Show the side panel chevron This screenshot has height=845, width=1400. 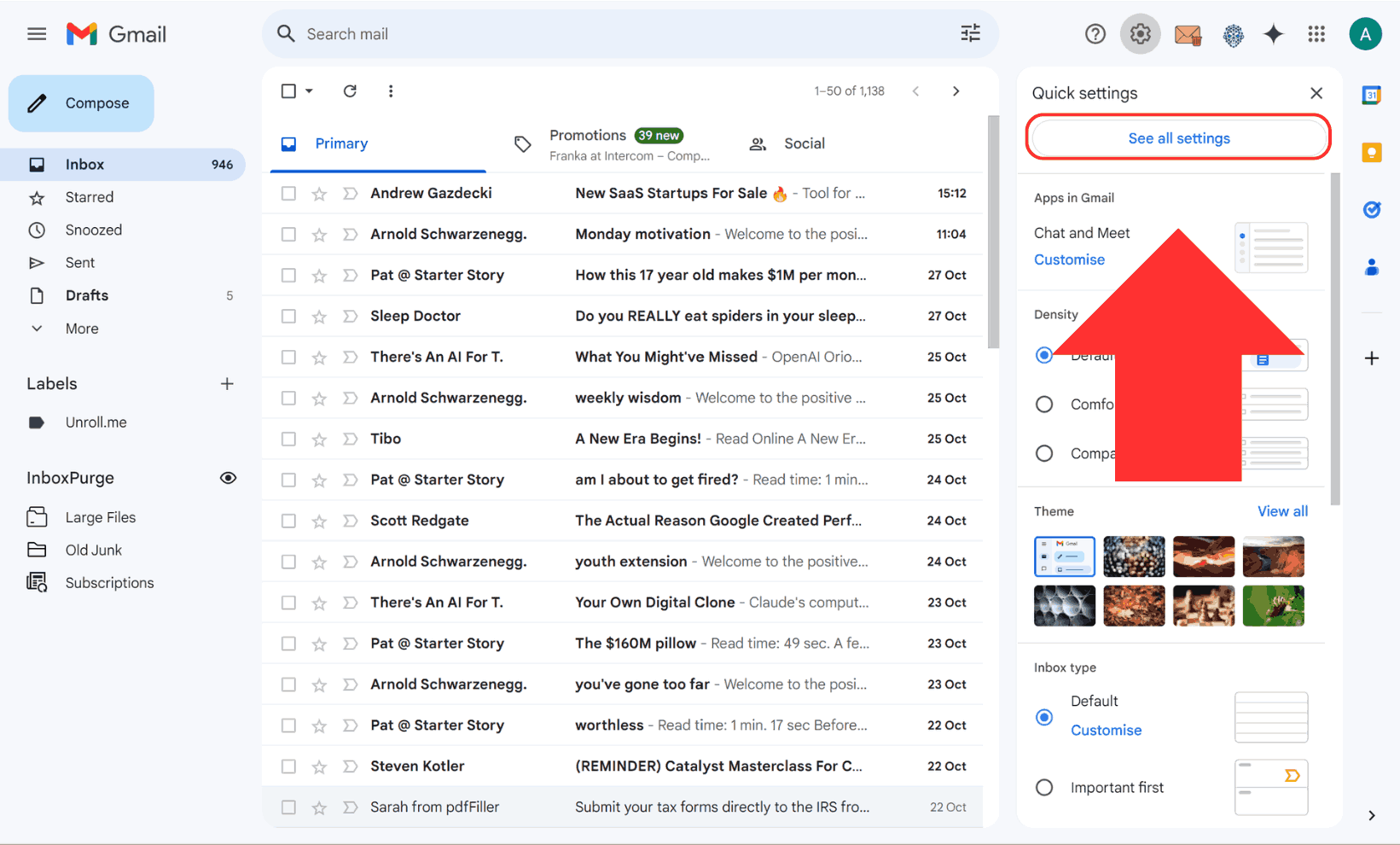pyautogui.click(x=1372, y=815)
